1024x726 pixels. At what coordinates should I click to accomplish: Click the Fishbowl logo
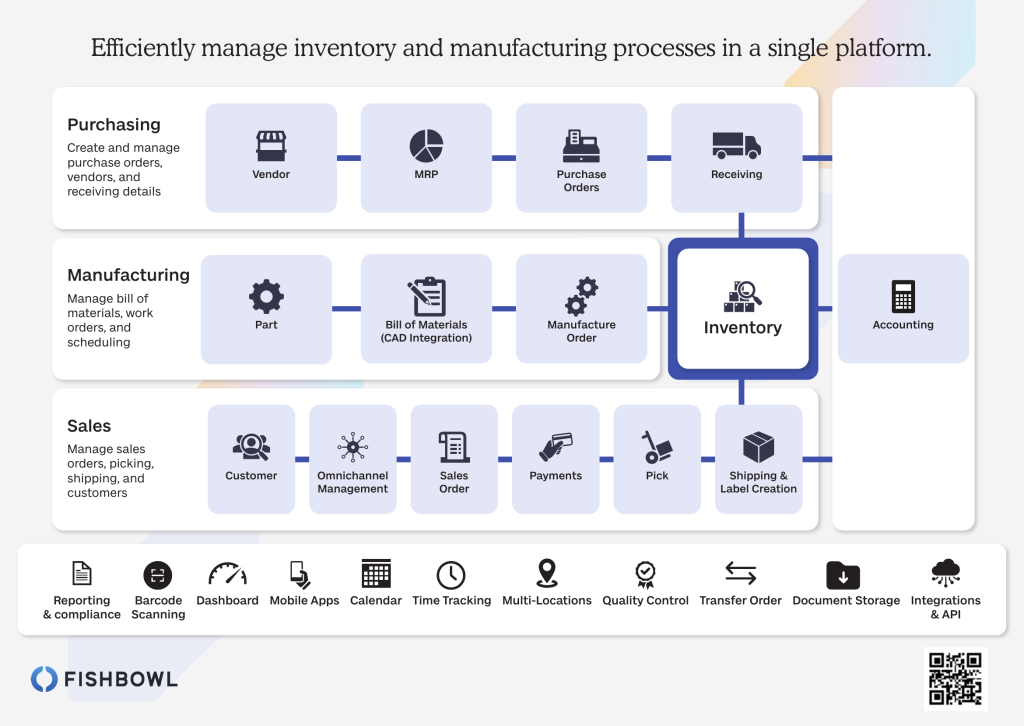click(x=104, y=679)
